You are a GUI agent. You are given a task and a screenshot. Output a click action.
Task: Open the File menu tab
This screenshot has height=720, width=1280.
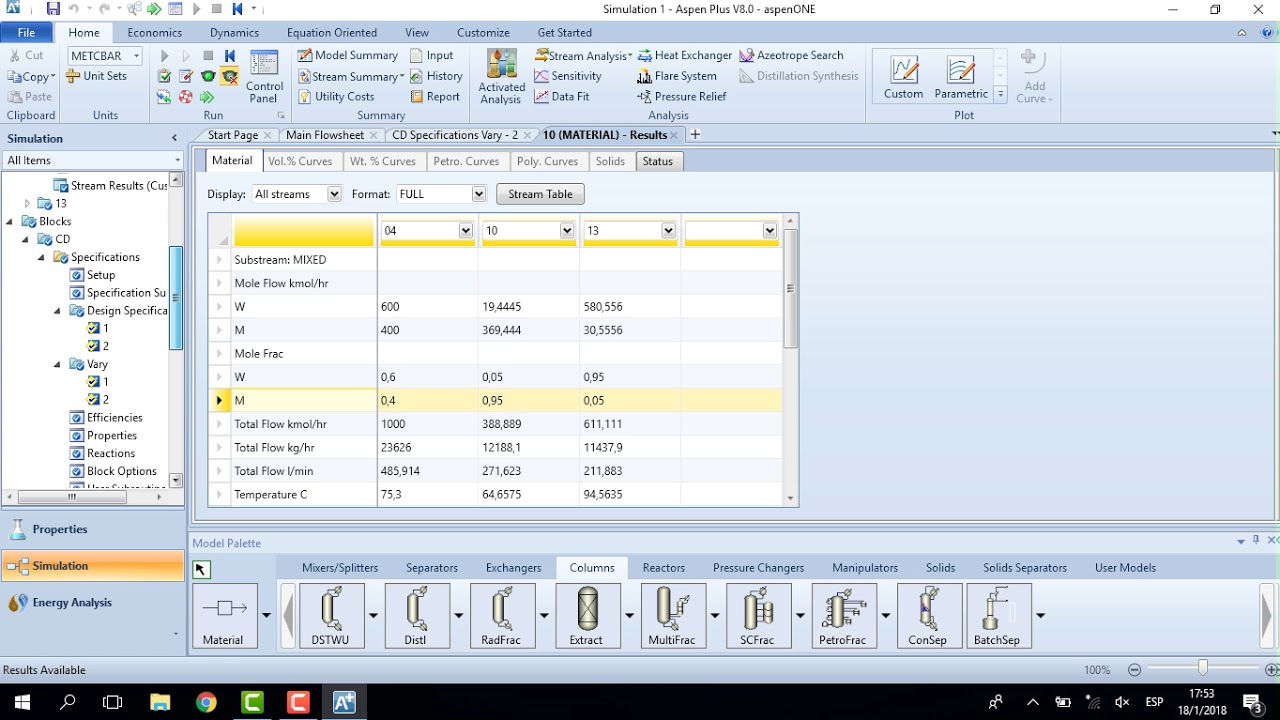27,33
